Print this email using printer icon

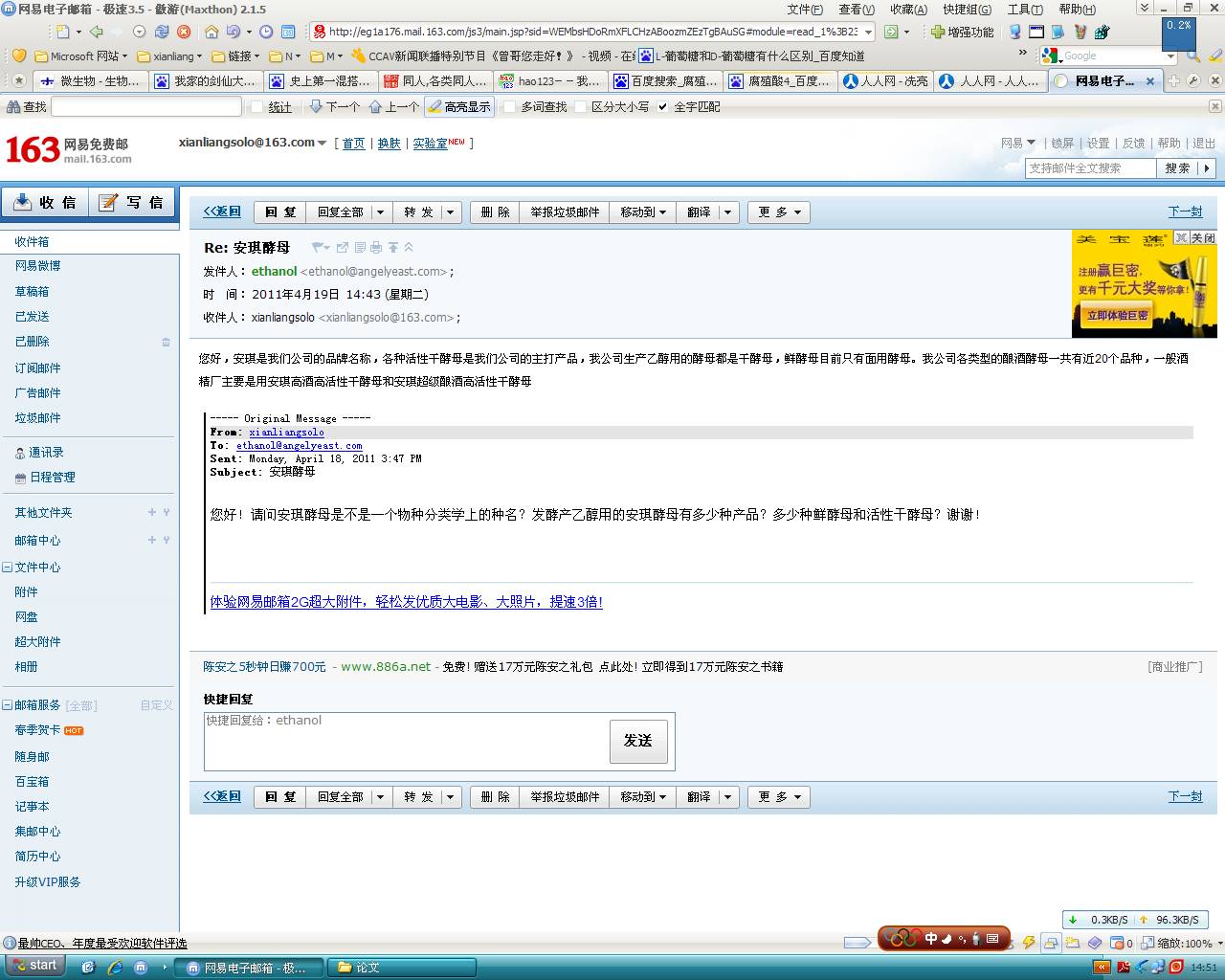(x=376, y=248)
